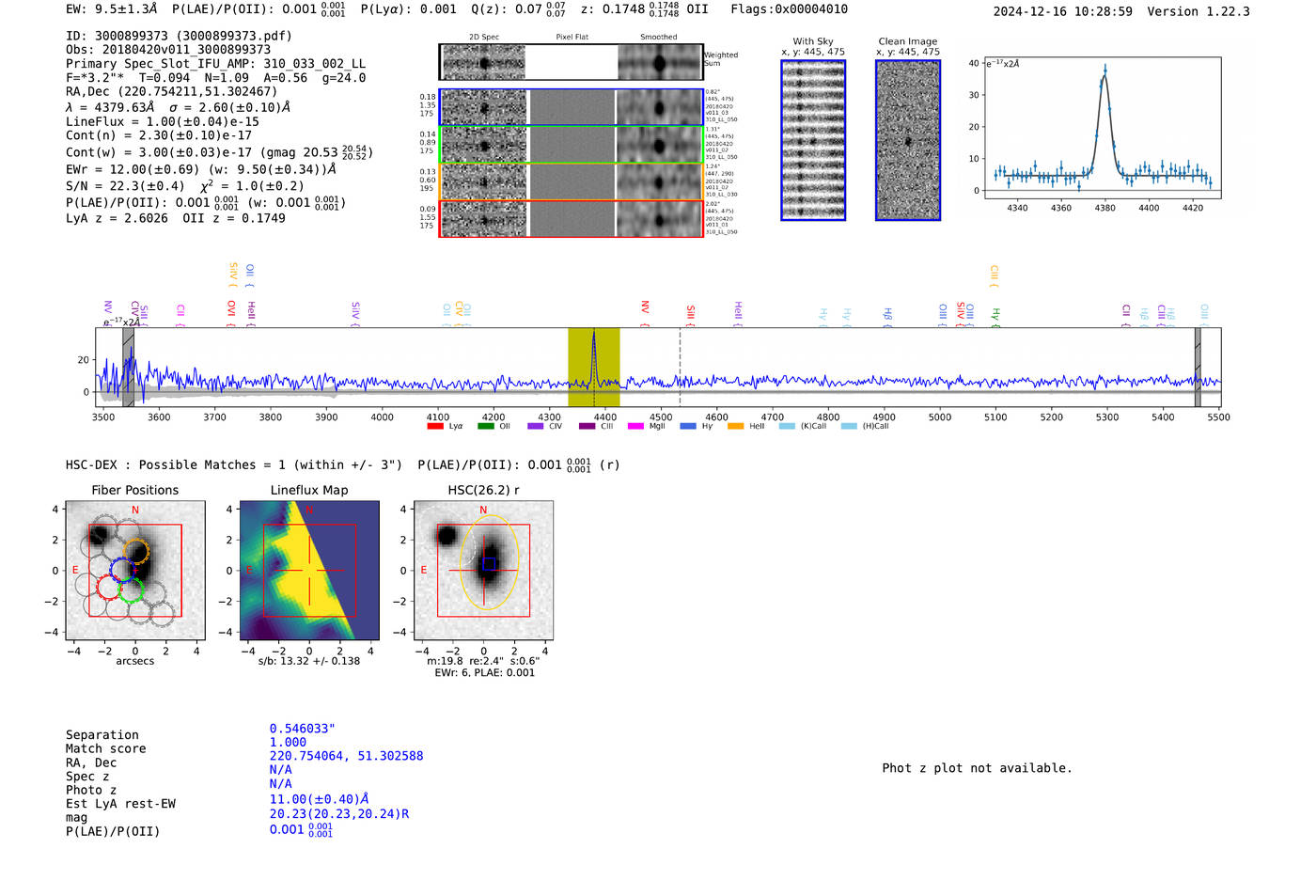Select the blue-bordered 2D spectrum row
Image resolution: width=1316 pixels, height=896 pixels.
pos(572,107)
